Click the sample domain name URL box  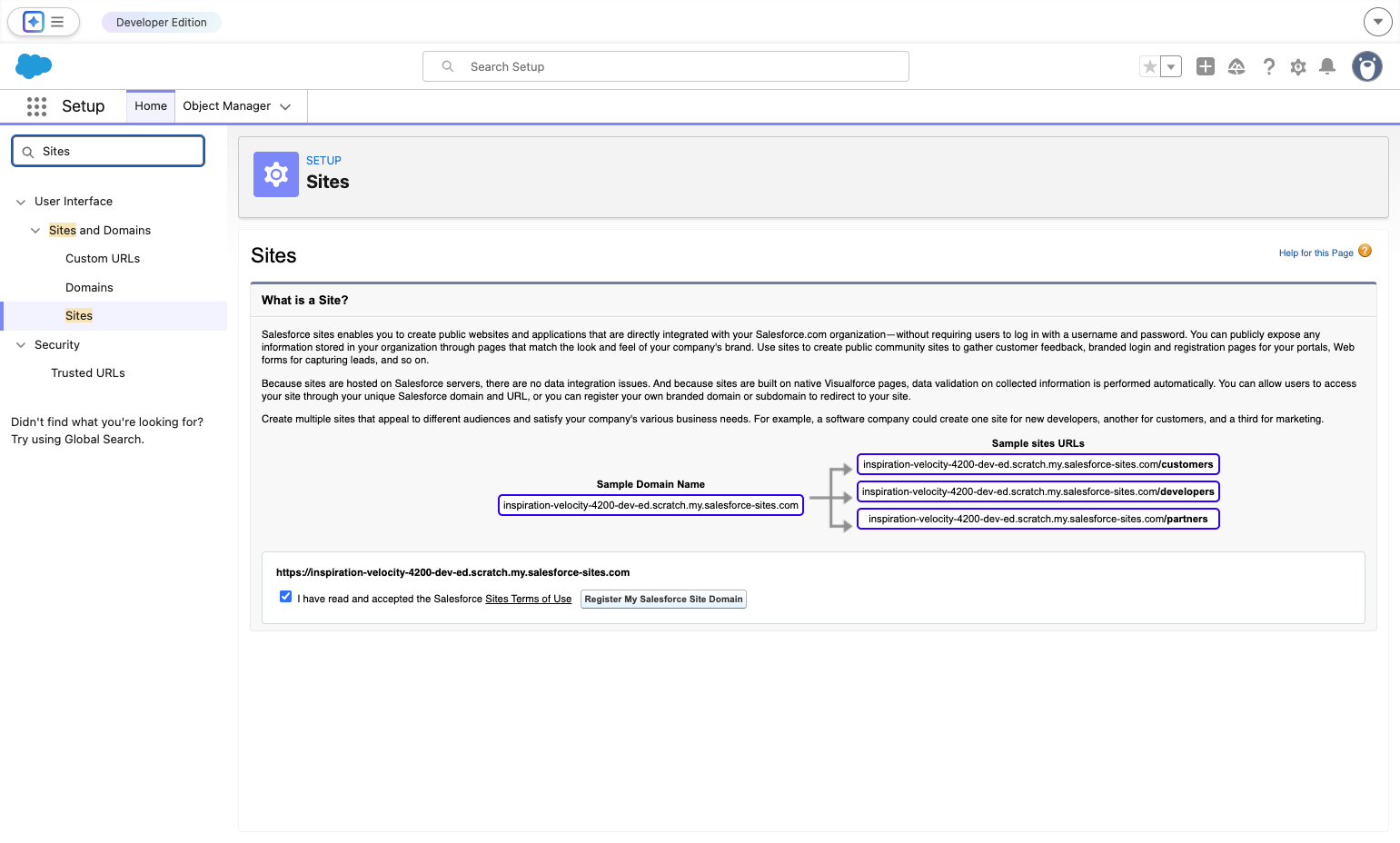650,505
